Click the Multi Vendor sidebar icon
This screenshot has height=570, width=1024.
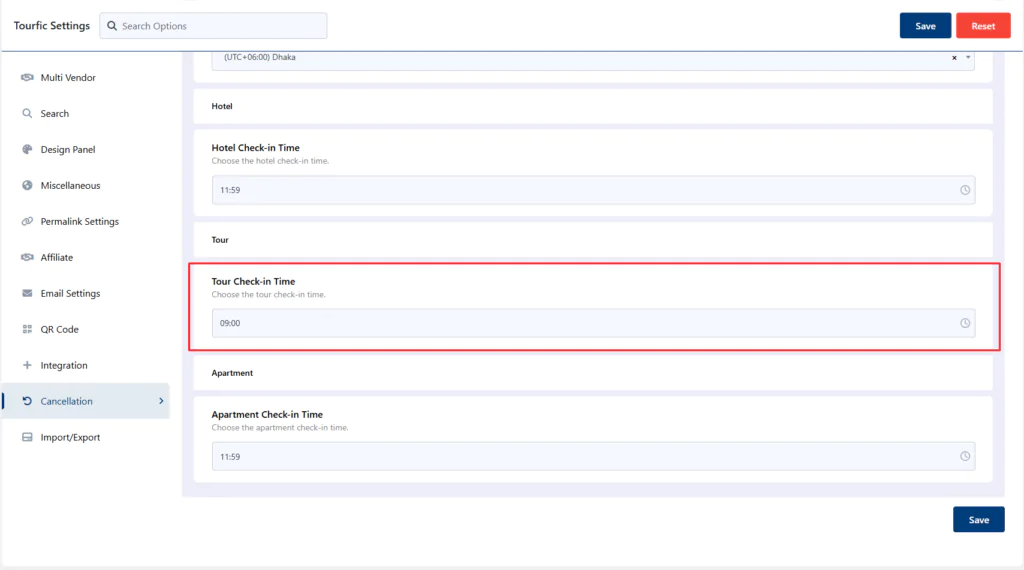pyautogui.click(x=27, y=77)
